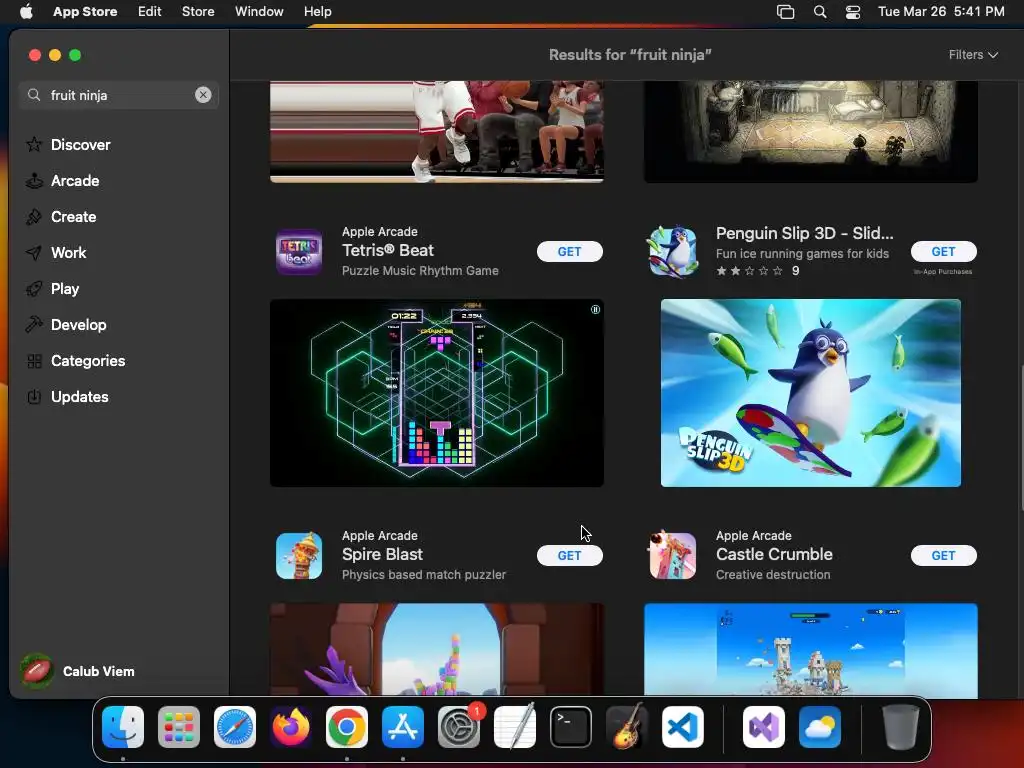Open the Store menu
The width and height of the screenshot is (1024, 768).
[198, 11]
